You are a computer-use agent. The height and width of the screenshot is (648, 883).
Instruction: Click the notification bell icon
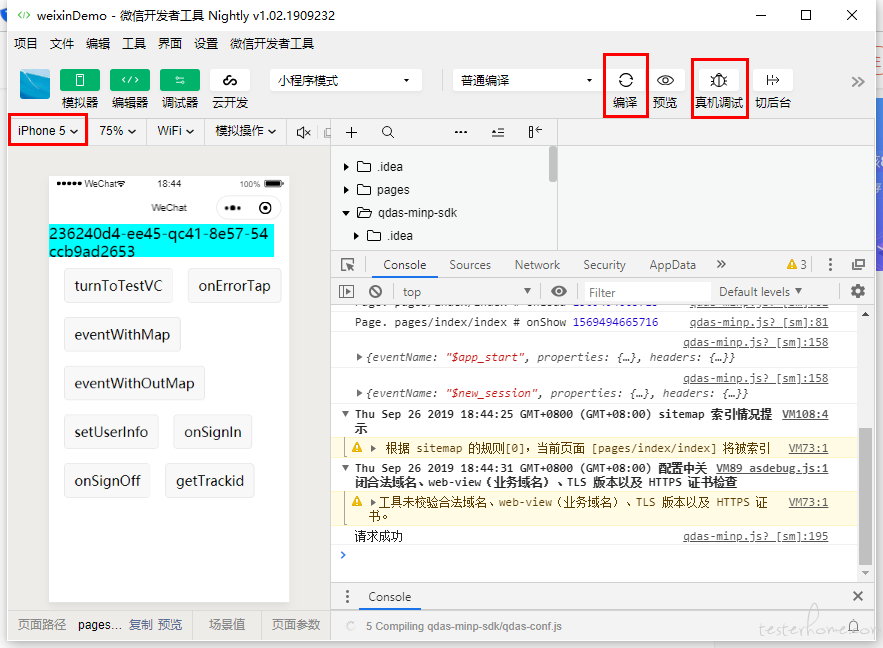[x=854, y=627]
